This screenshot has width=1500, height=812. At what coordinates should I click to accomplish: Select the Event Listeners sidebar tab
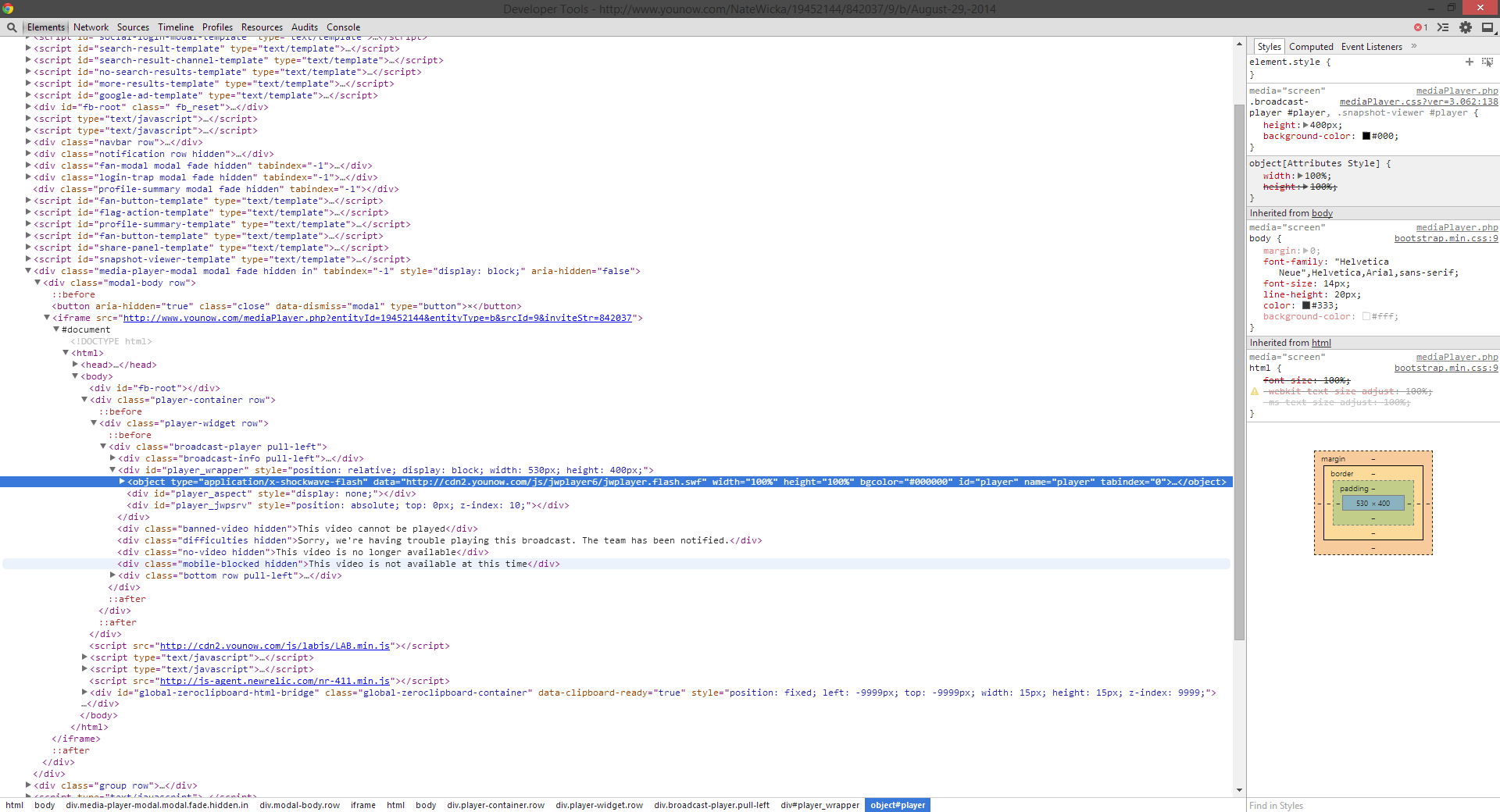pyautogui.click(x=1372, y=47)
